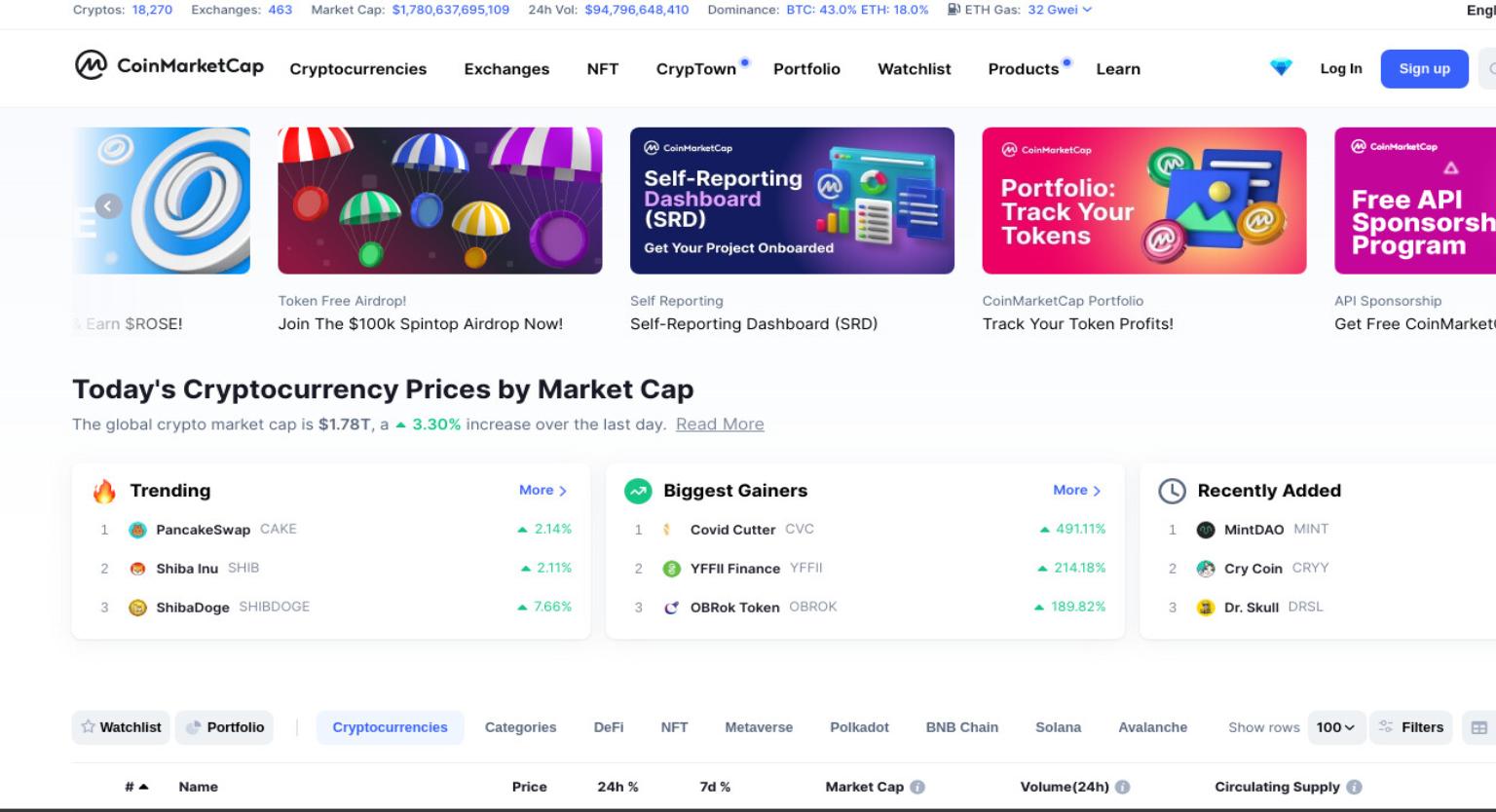Open Watchlist in the top navigation
The height and width of the screenshot is (812, 1496).
(x=914, y=69)
